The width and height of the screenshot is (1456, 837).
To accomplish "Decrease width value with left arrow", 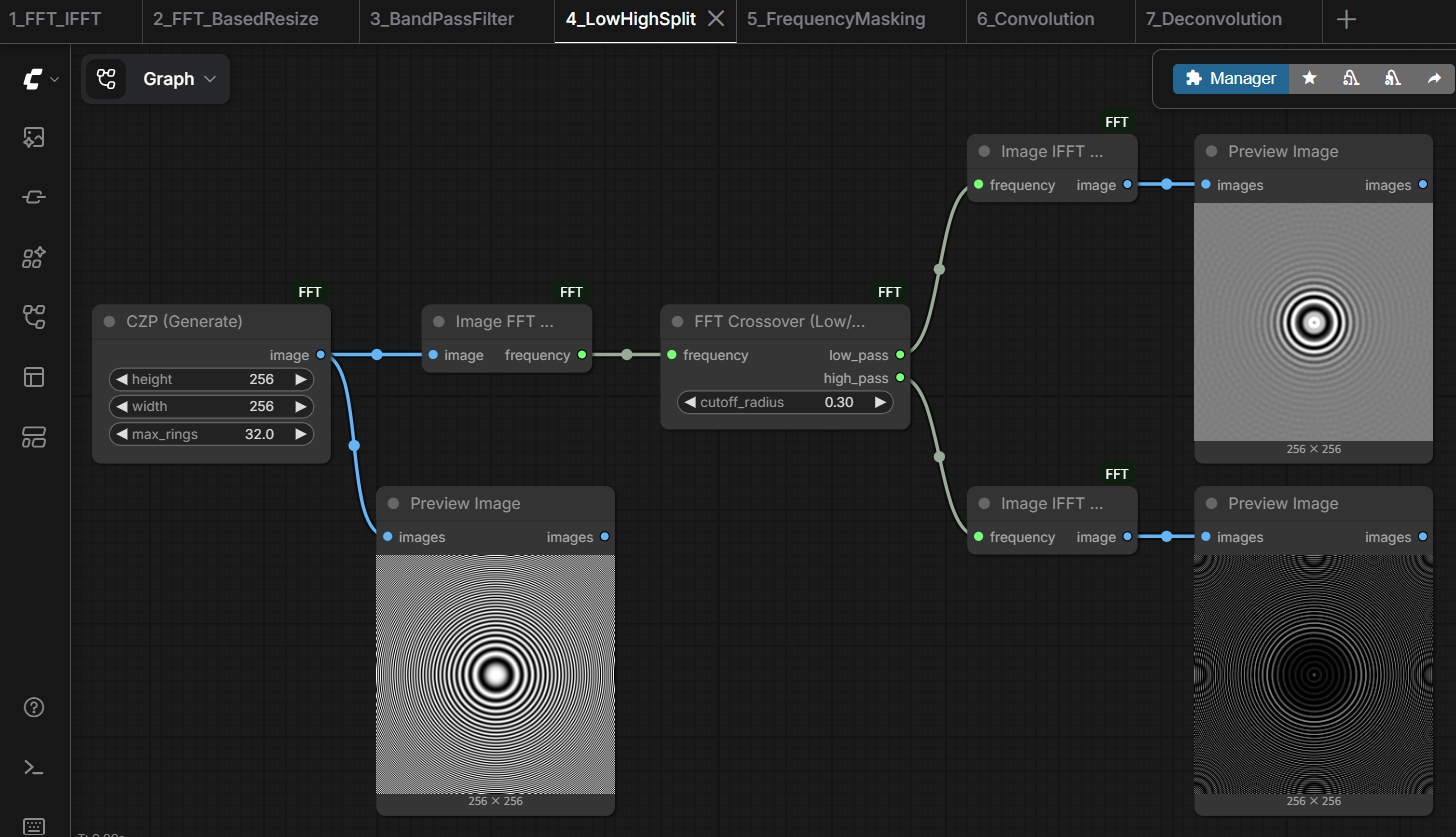I will (122, 407).
